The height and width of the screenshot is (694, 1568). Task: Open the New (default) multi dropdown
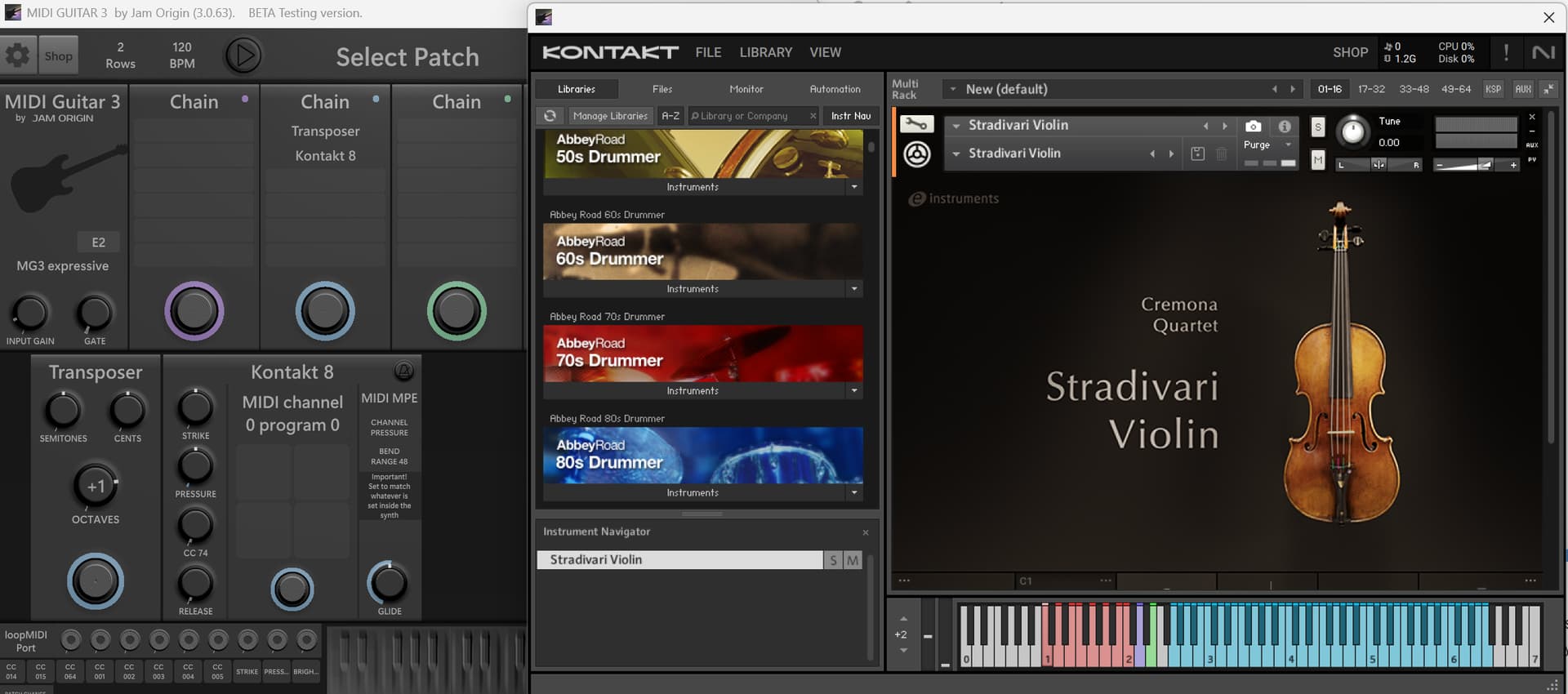953,89
